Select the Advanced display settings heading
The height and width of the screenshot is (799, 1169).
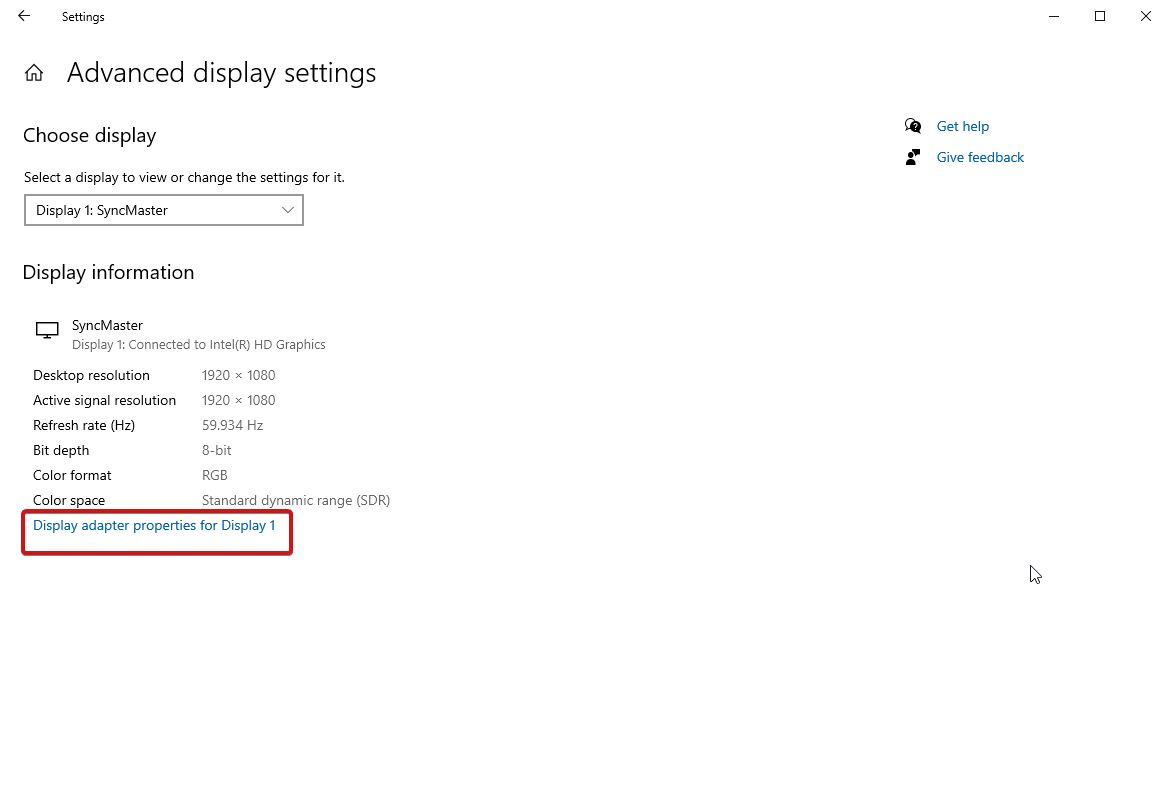tap(221, 72)
